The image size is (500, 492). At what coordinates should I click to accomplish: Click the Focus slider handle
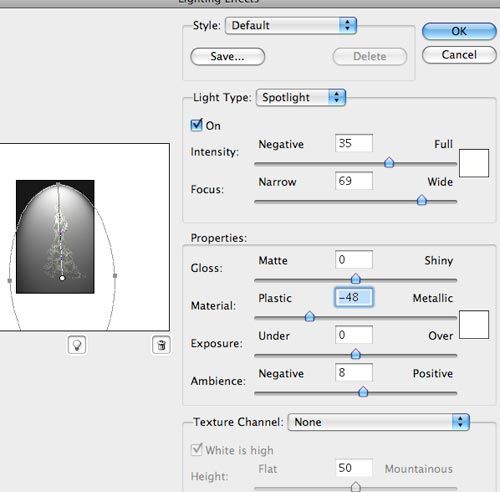(x=422, y=200)
